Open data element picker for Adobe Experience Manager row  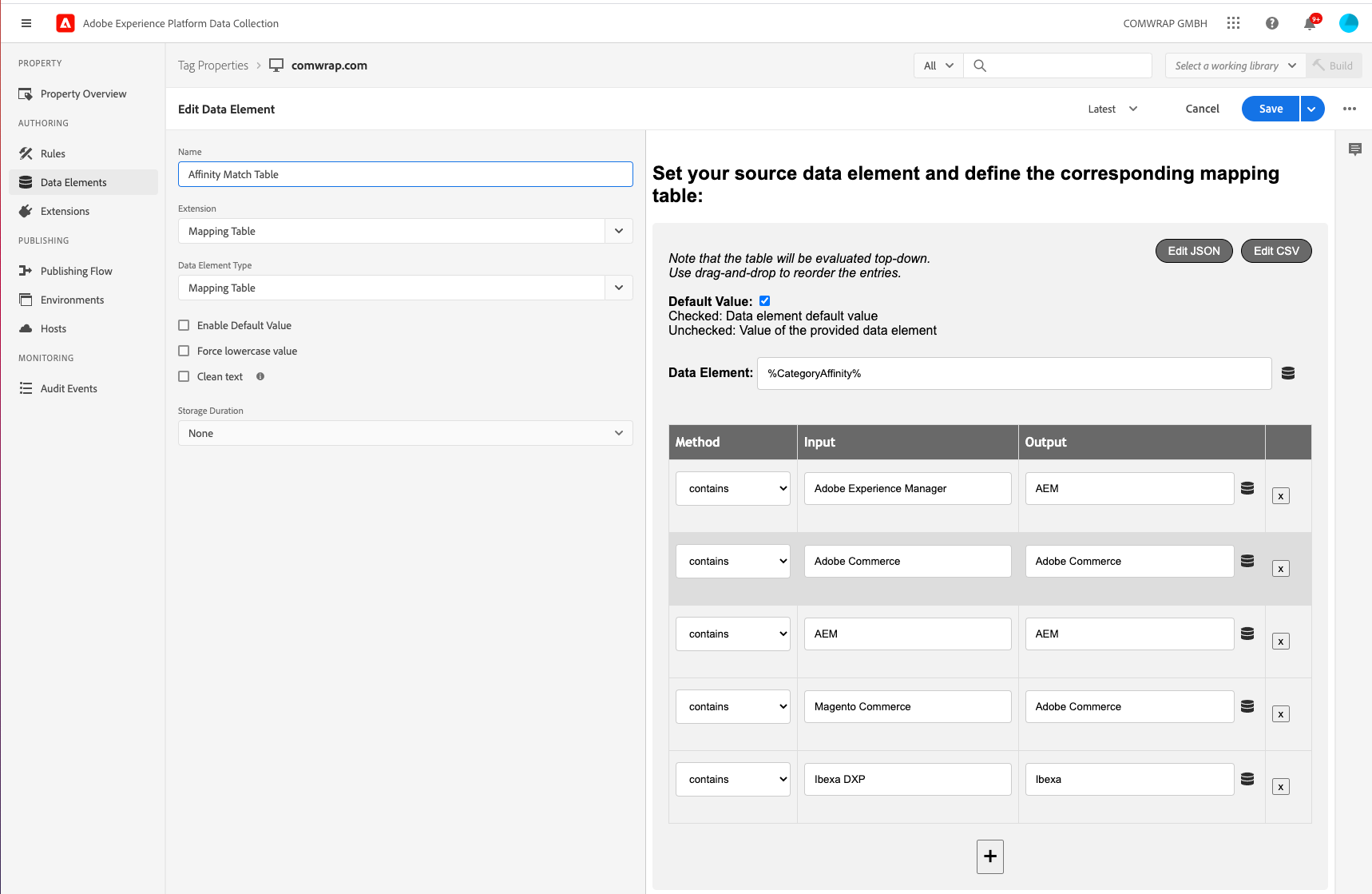pos(1247,488)
